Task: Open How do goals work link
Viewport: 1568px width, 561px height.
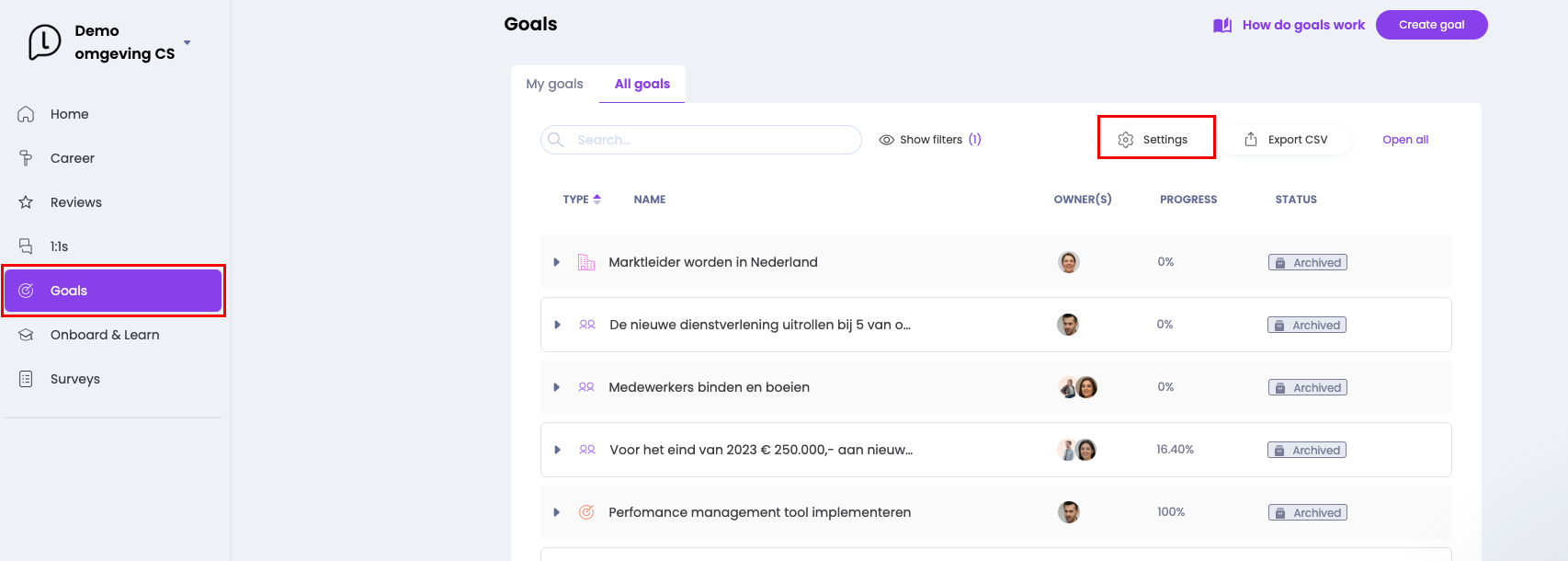Action: tap(1302, 25)
